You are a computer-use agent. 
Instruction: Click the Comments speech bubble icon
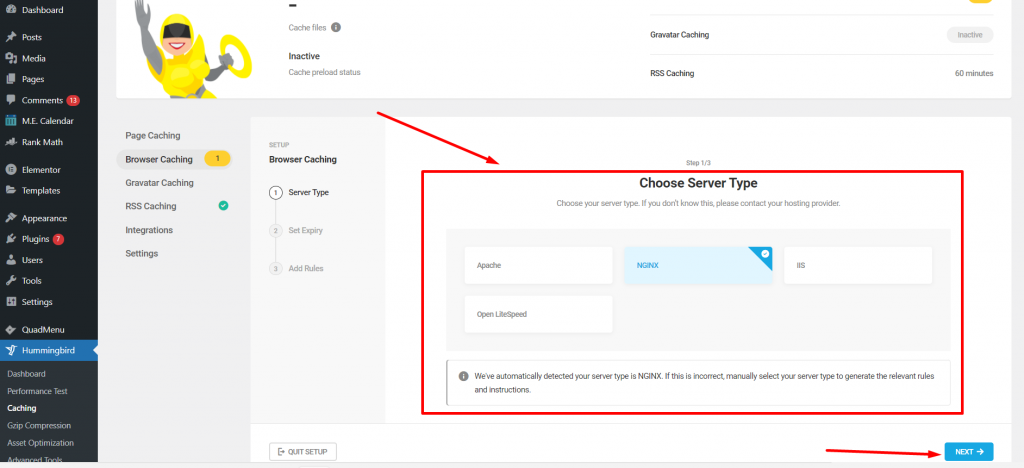11,101
